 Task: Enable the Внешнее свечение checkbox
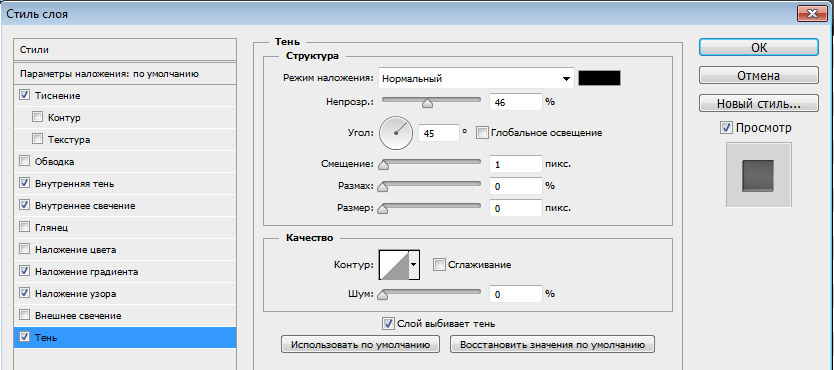[x=24, y=315]
